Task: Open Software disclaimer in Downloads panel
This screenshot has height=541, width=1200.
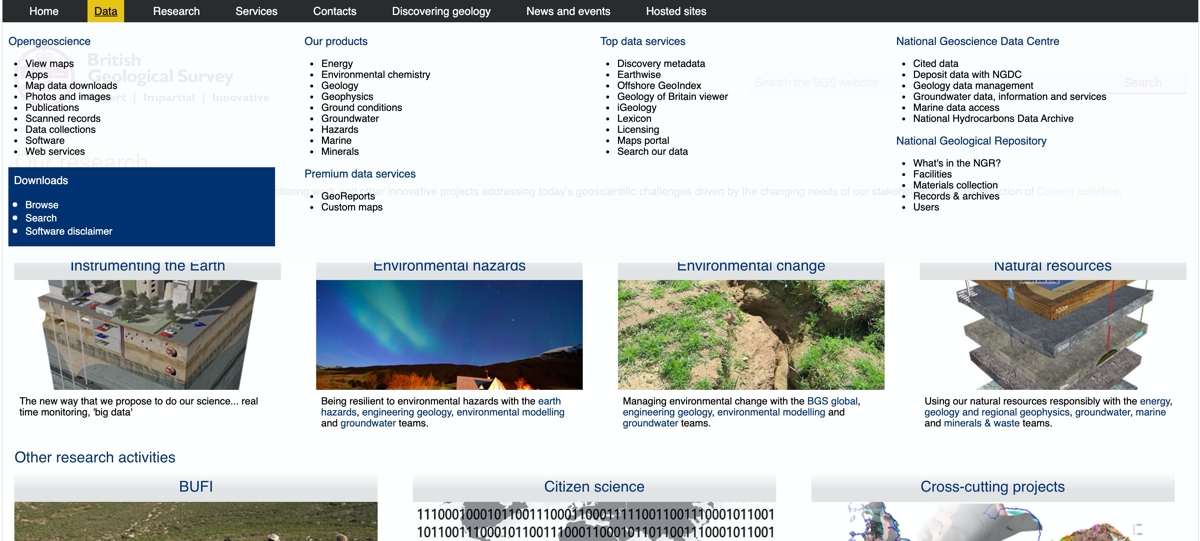Action: pyautogui.click(x=69, y=231)
